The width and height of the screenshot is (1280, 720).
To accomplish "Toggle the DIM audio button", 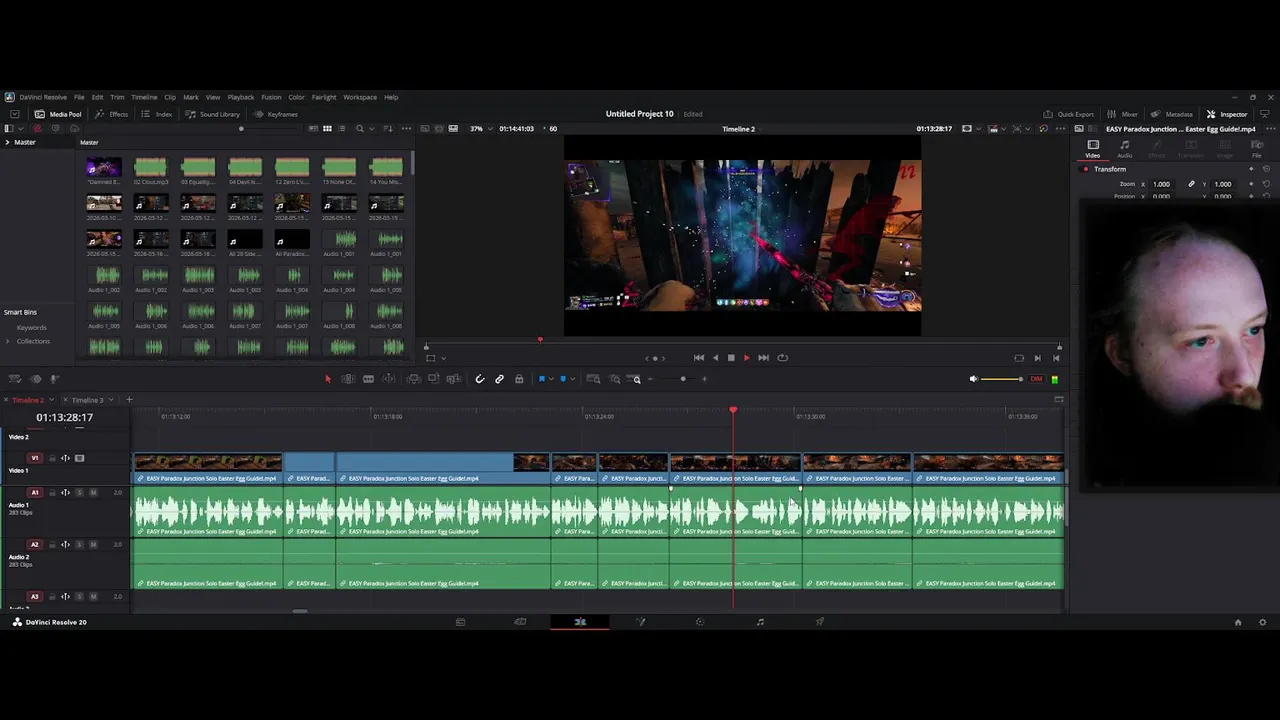I will click(1036, 379).
